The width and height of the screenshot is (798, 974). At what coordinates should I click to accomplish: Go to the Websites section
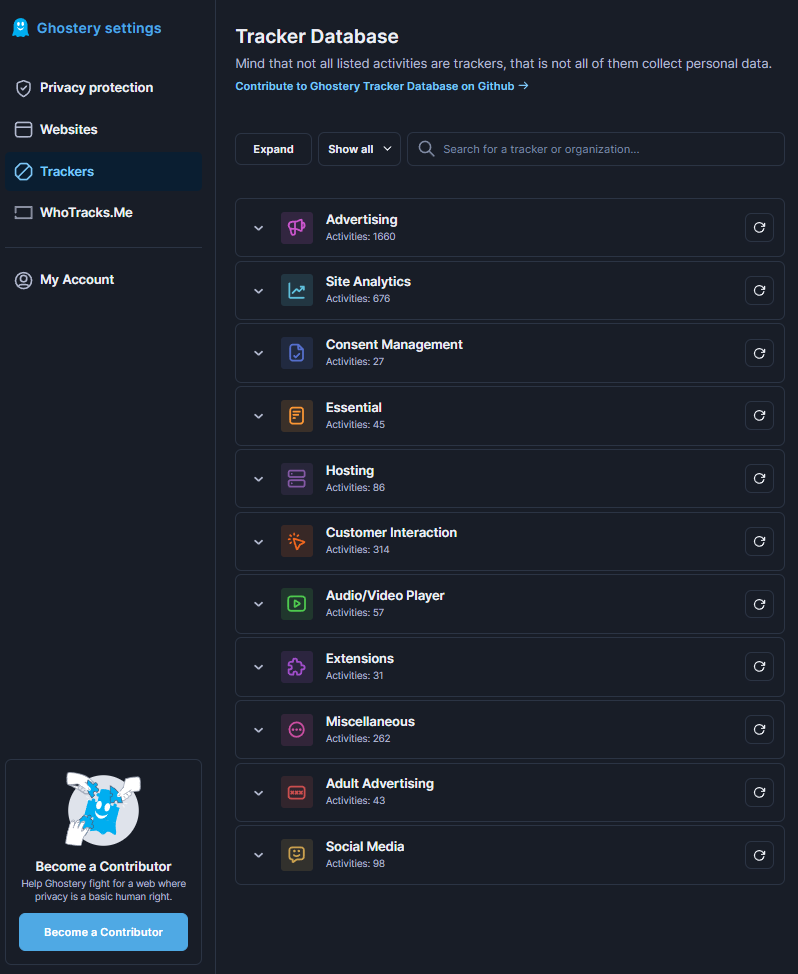(104, 129)
